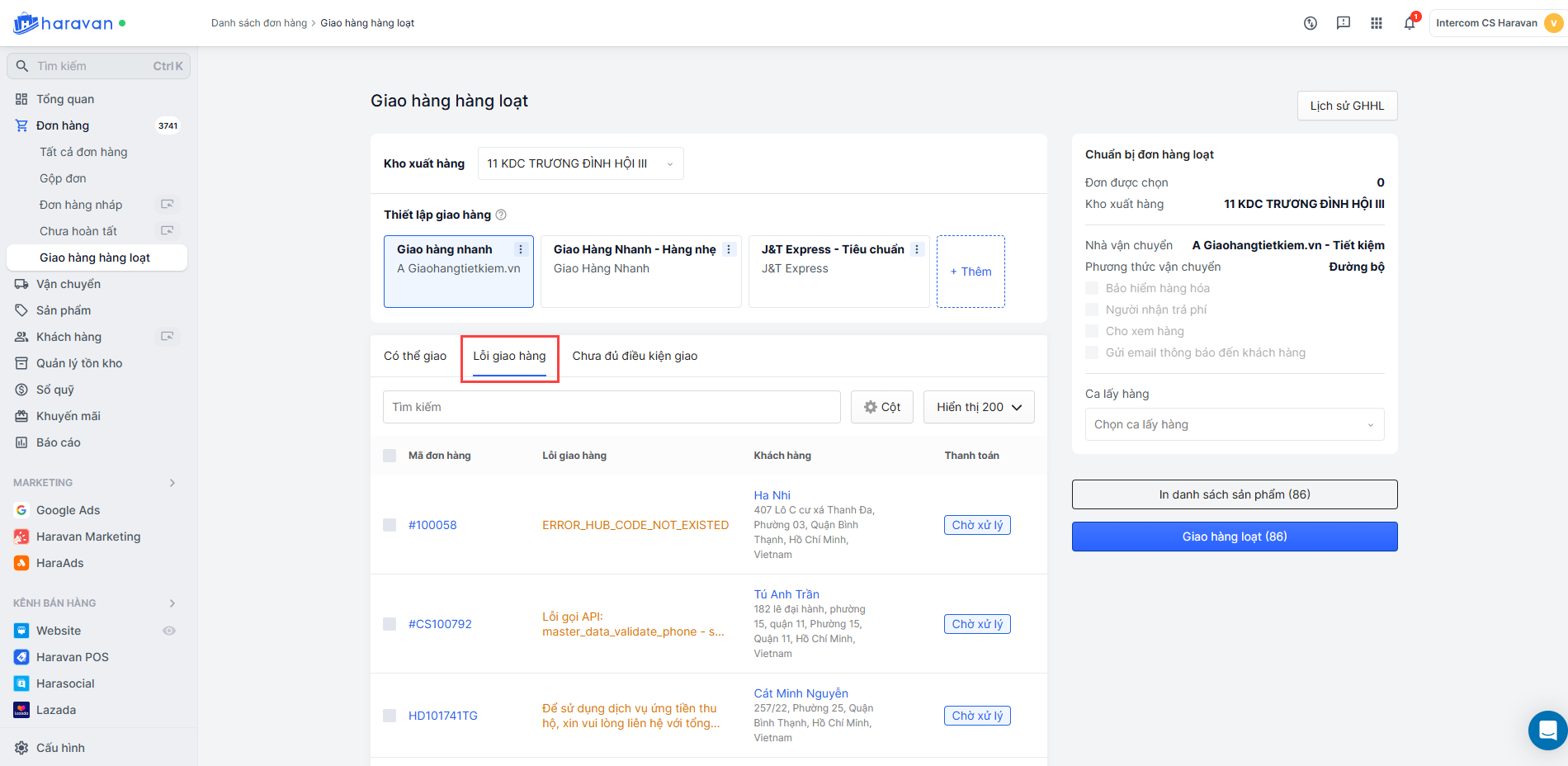Toggle Bảo hiểm hàng hóa checkbox

(1092, 288)
